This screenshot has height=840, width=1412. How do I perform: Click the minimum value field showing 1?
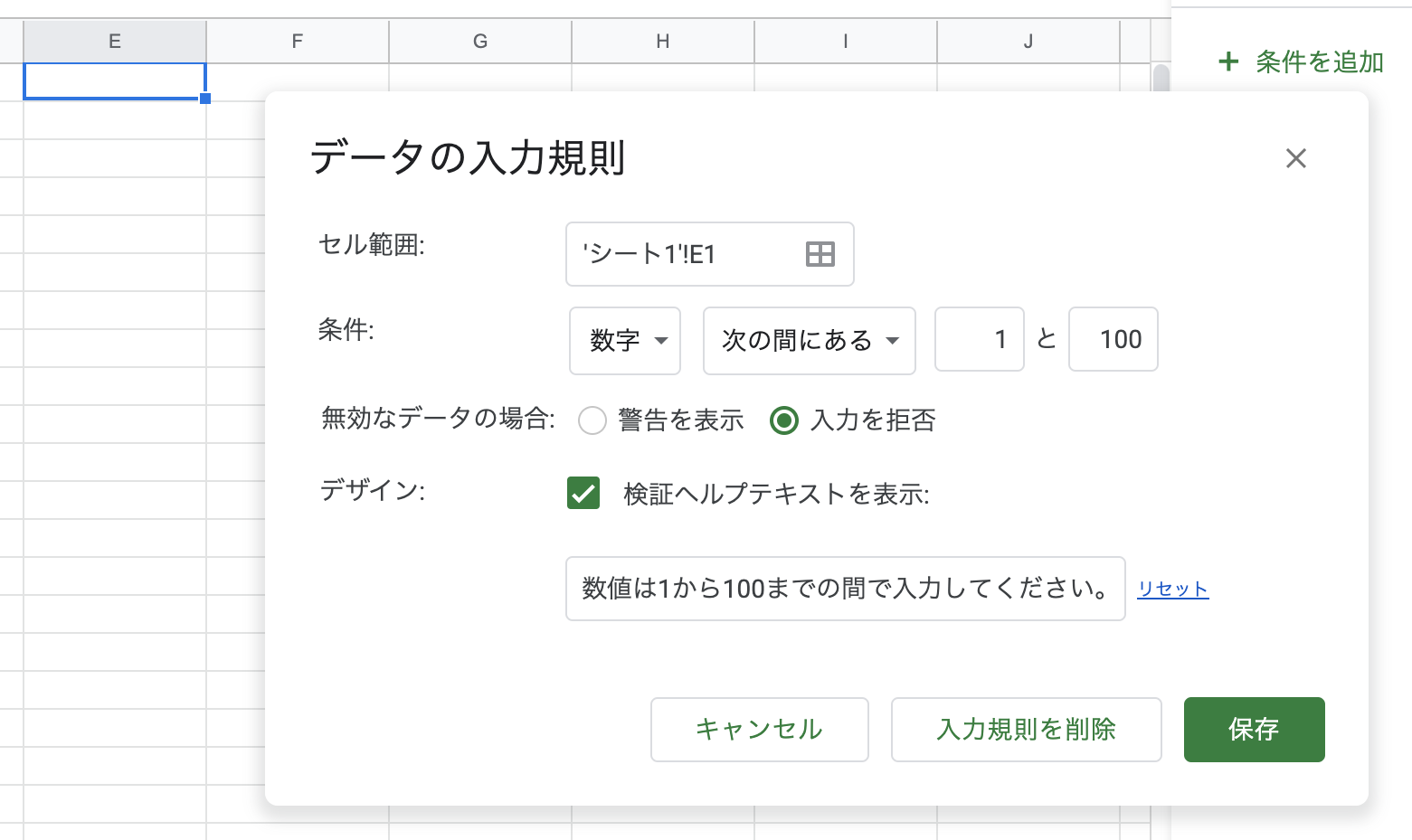pos(979,340)
